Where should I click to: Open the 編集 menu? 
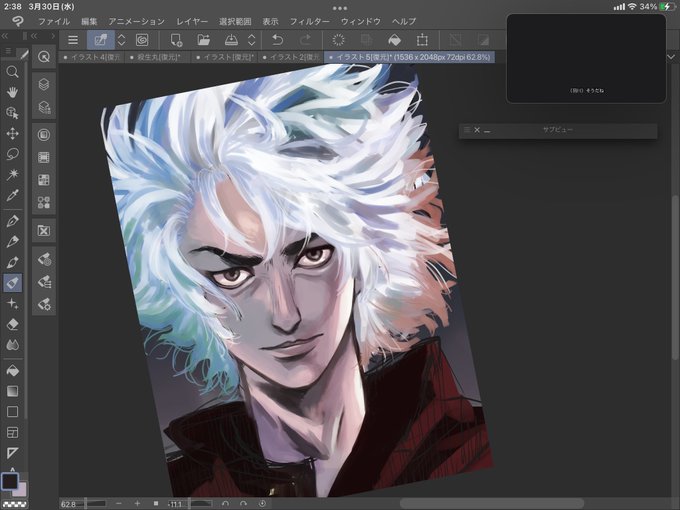point(89,21)
